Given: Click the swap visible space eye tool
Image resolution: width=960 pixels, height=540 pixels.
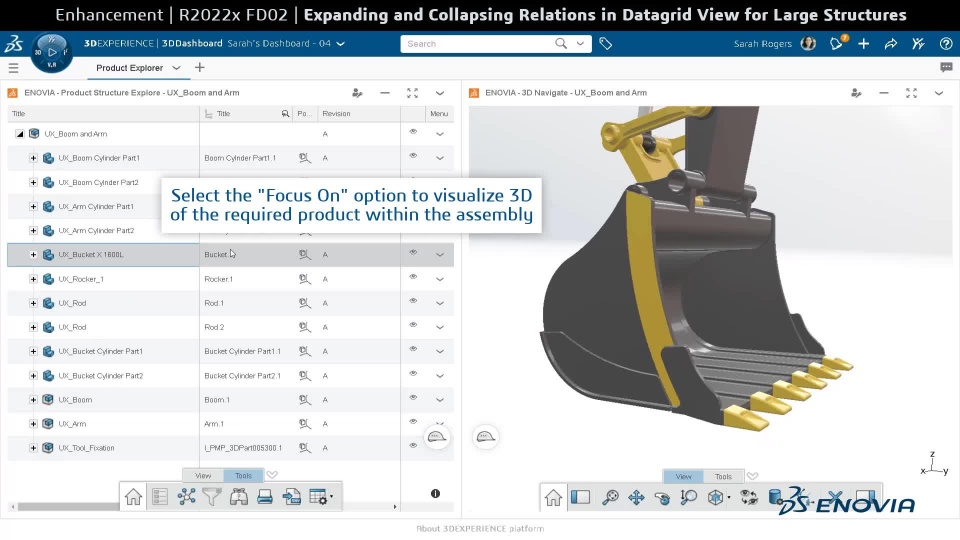Looking at the screenshot, I should [x=749, y=497].
